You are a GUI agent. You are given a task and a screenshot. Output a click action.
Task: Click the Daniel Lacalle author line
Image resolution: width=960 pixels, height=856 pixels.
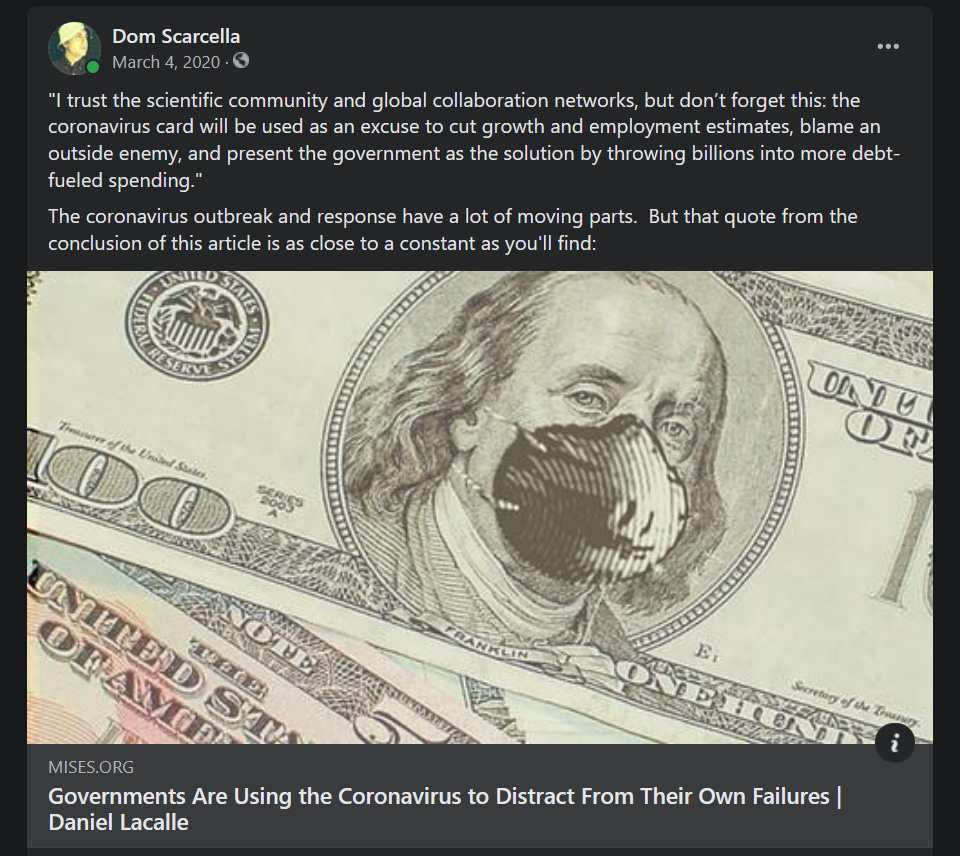(x=118, y=822)
